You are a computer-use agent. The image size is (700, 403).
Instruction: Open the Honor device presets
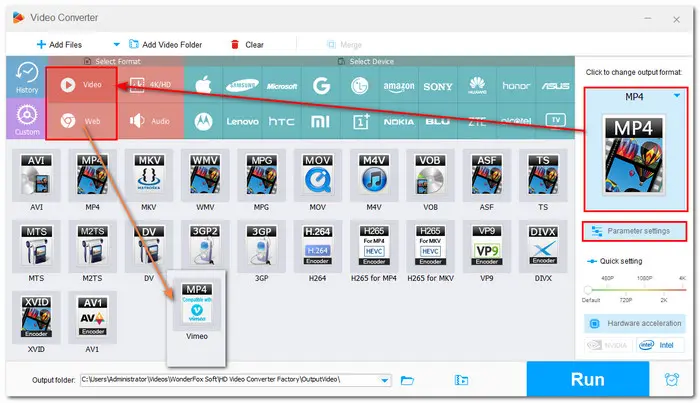516,86
